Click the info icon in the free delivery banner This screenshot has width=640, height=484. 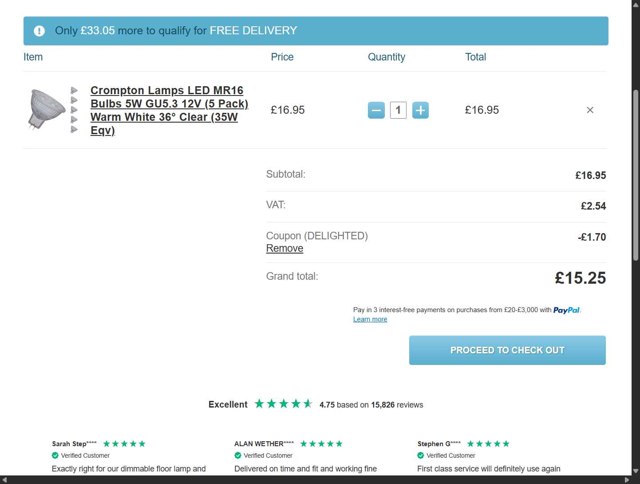[39, 31]
